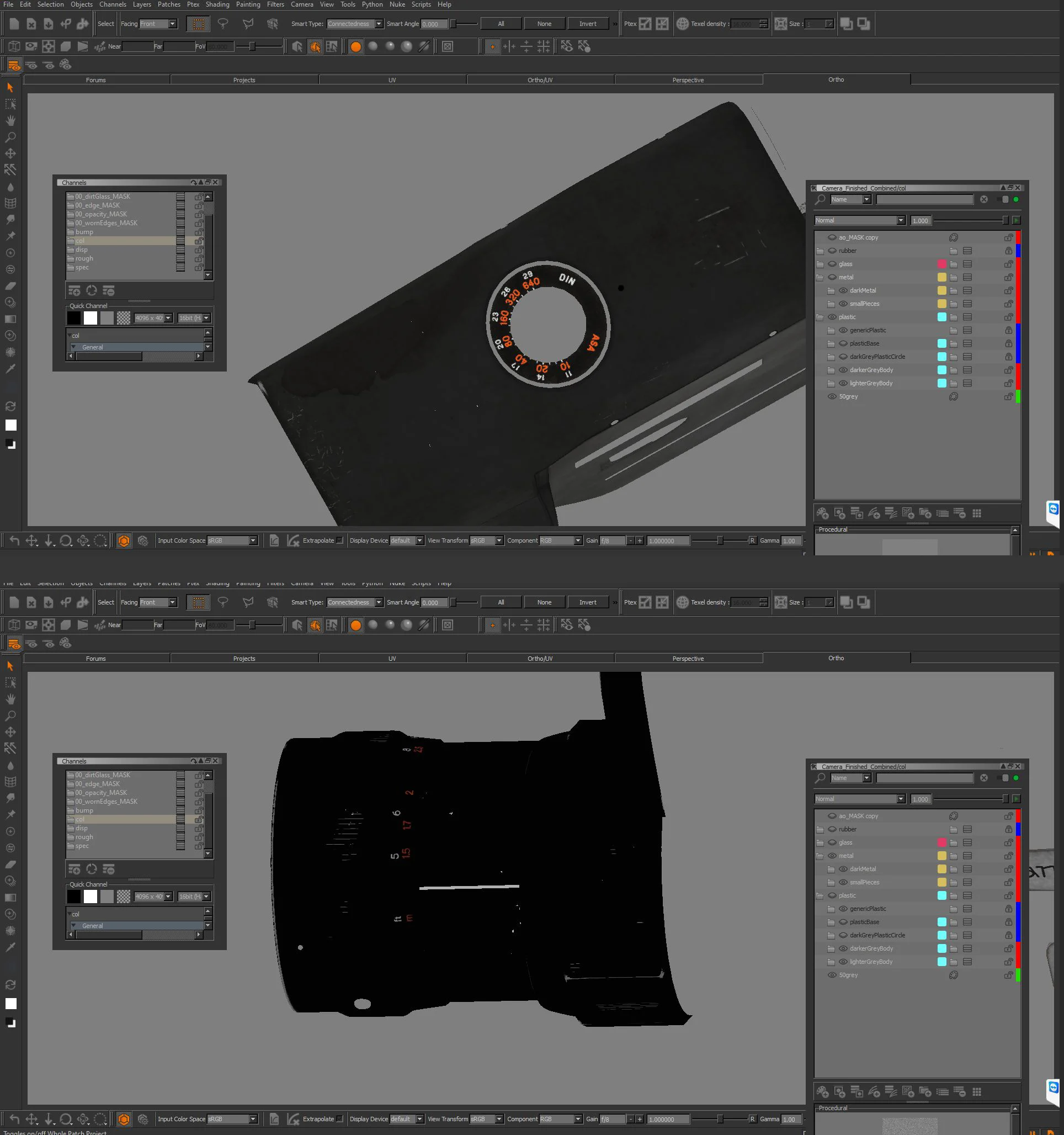Select the lasso selection tool in upper toolbar

(x=223, y=24)
